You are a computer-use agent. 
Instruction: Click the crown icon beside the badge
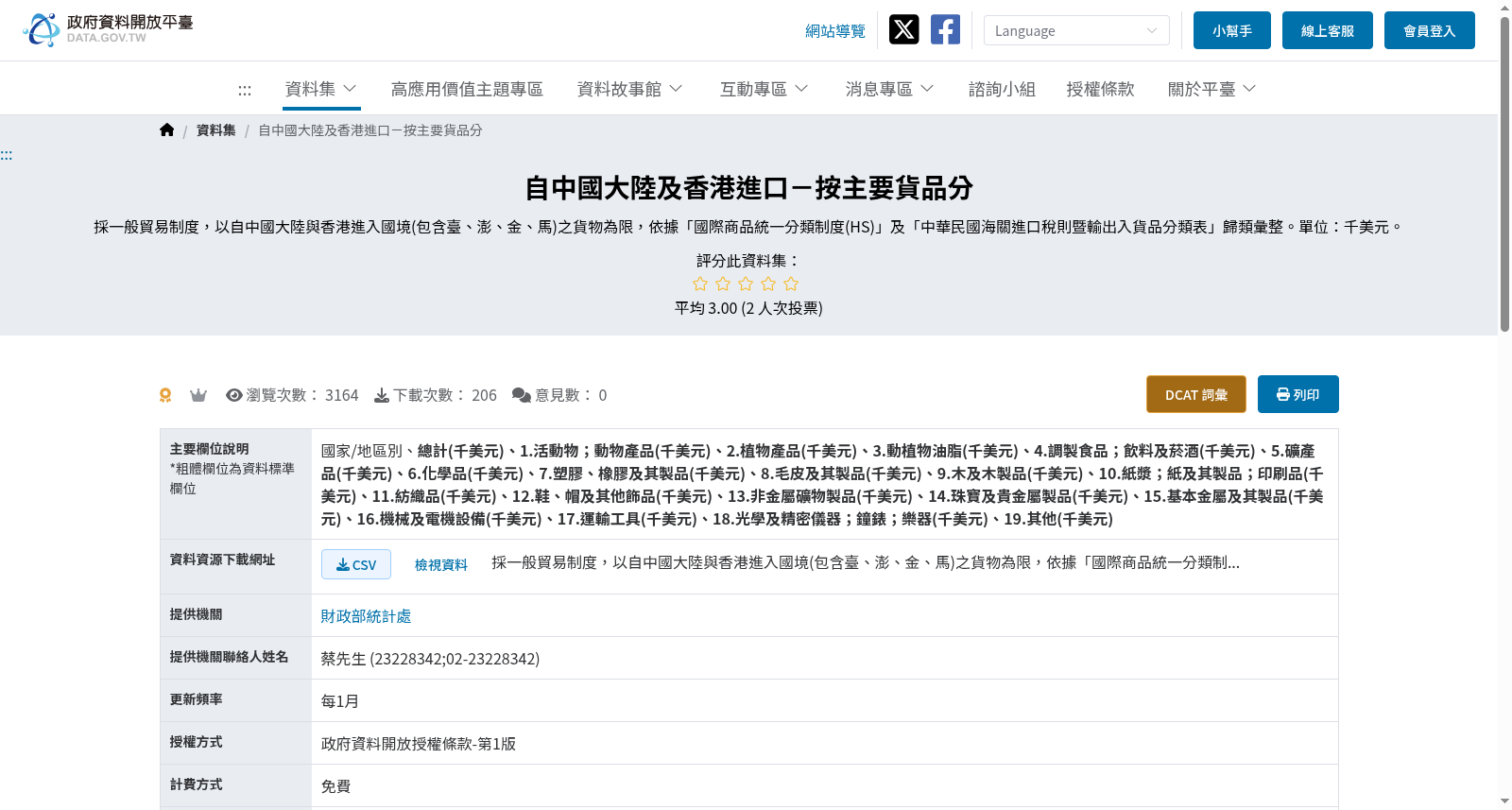(198, 395)
